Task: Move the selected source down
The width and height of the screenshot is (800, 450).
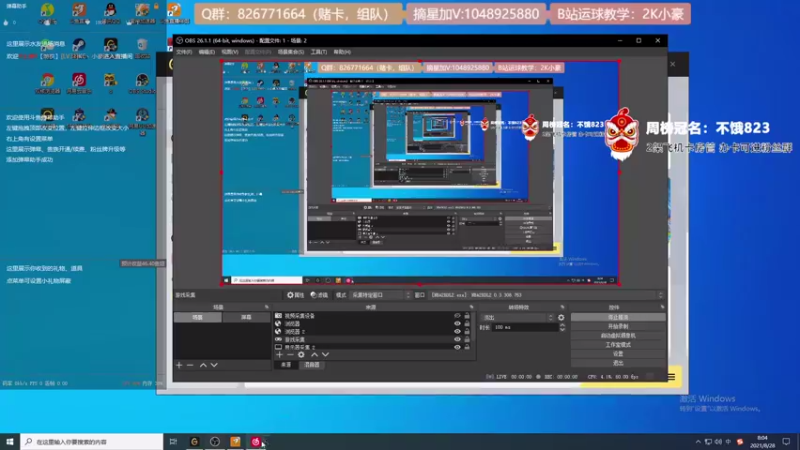Action: (326, 355)
